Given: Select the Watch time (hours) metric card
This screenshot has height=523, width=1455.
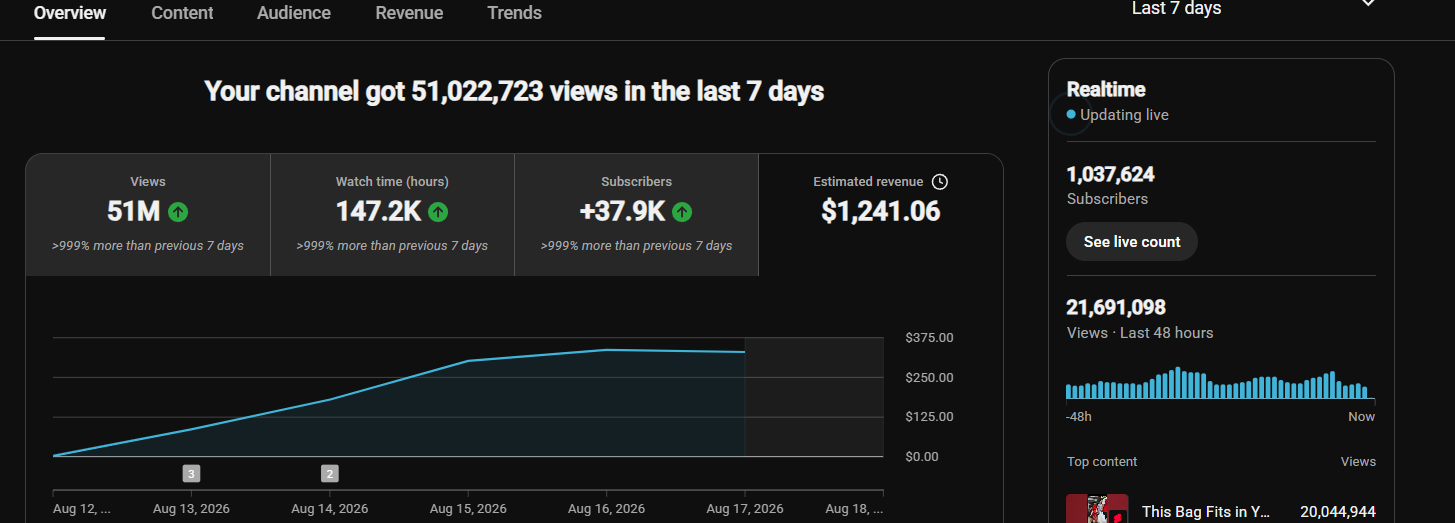Looking at the screenshot, I should coord(392,215).
